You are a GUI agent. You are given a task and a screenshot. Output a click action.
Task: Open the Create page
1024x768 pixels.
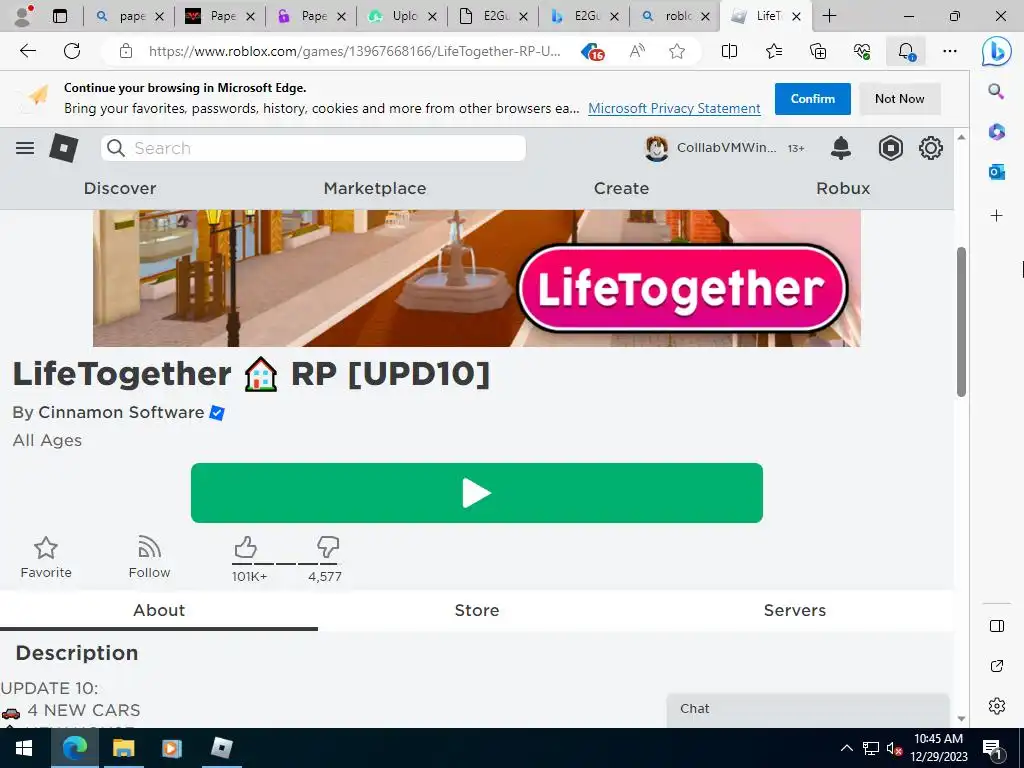[621, 188]
